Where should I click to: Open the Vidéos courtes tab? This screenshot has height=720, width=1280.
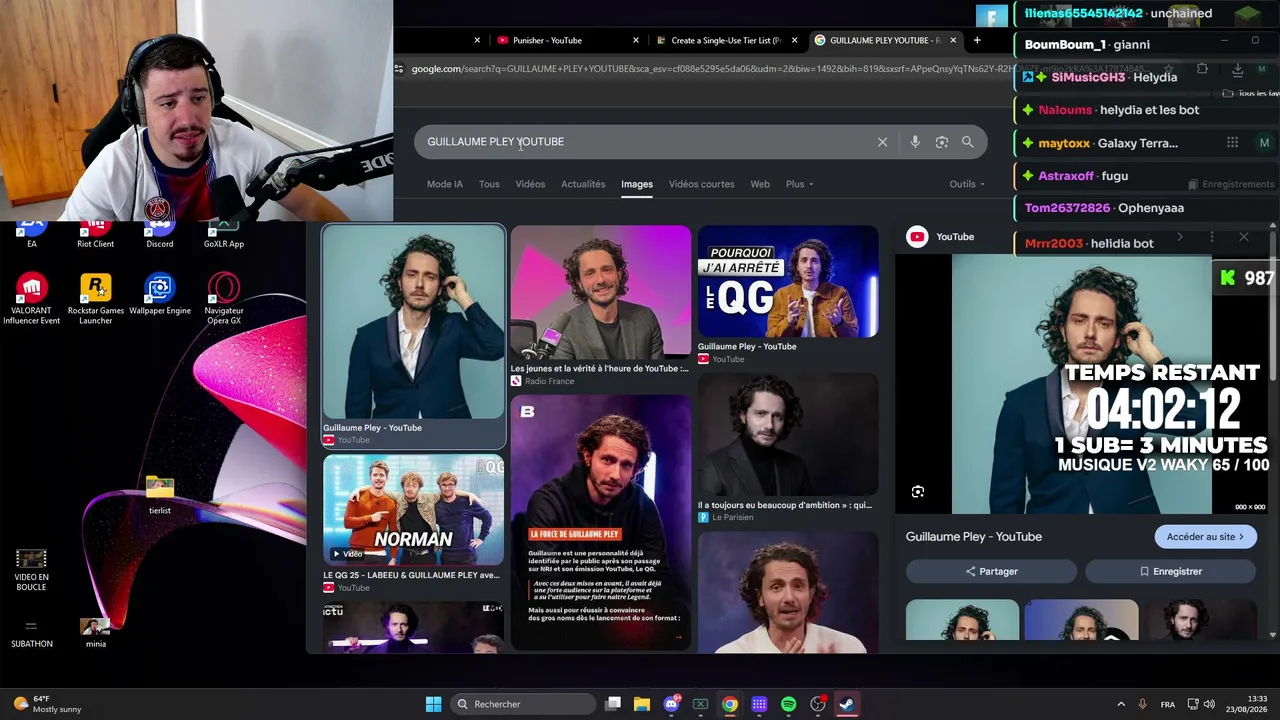point(701,184)
